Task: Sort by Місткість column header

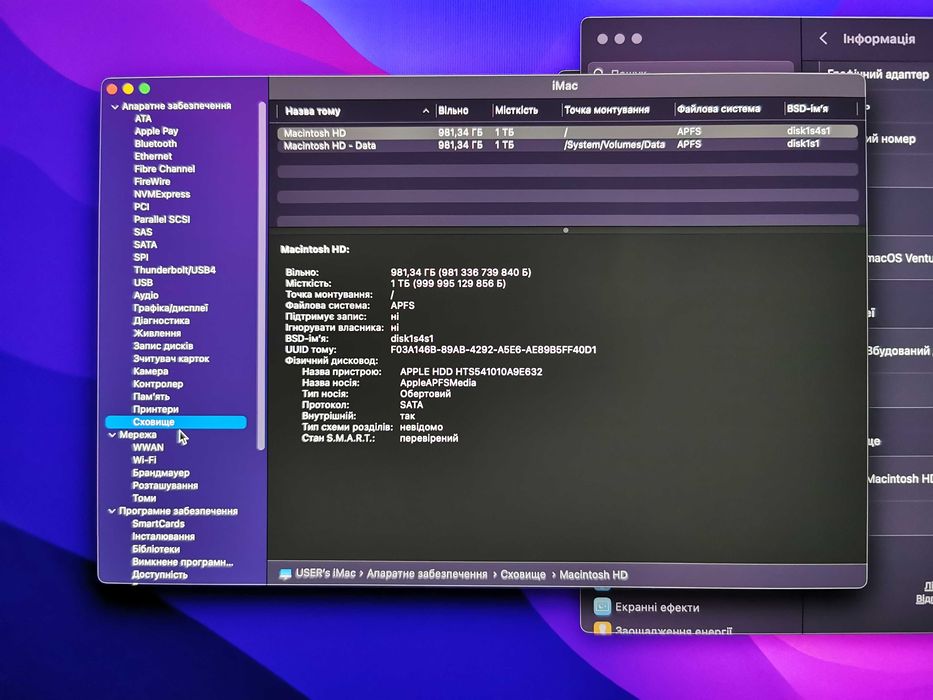Action: pyautogui.click(x=516, y=110)
